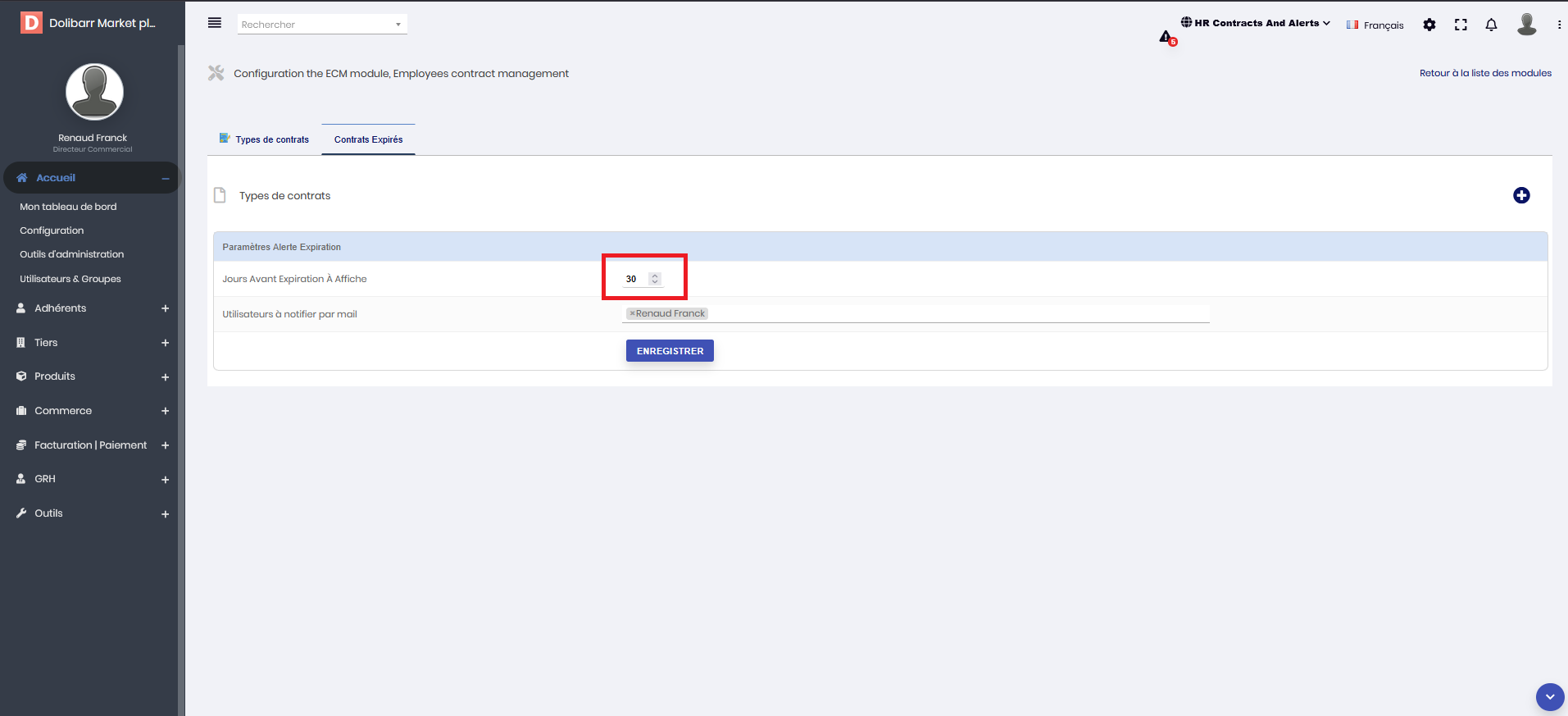Viewport: 1568px width, 716px height.
Task: Open Utilisateurs & Groupes
Action: click(x=70, y=279)
